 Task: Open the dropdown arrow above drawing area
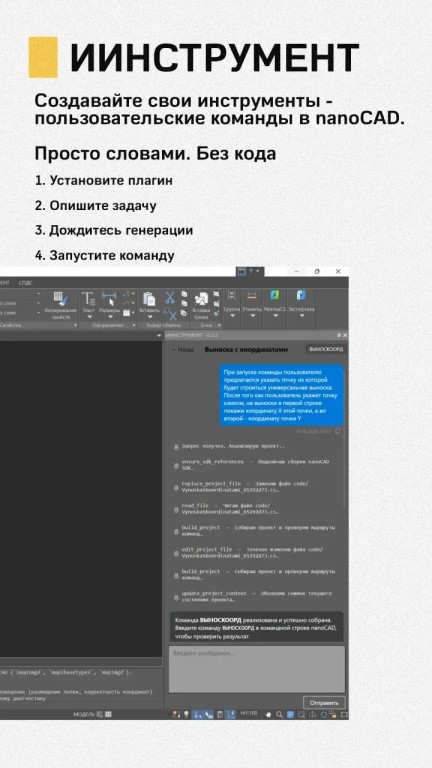click(x=158, y=336)
